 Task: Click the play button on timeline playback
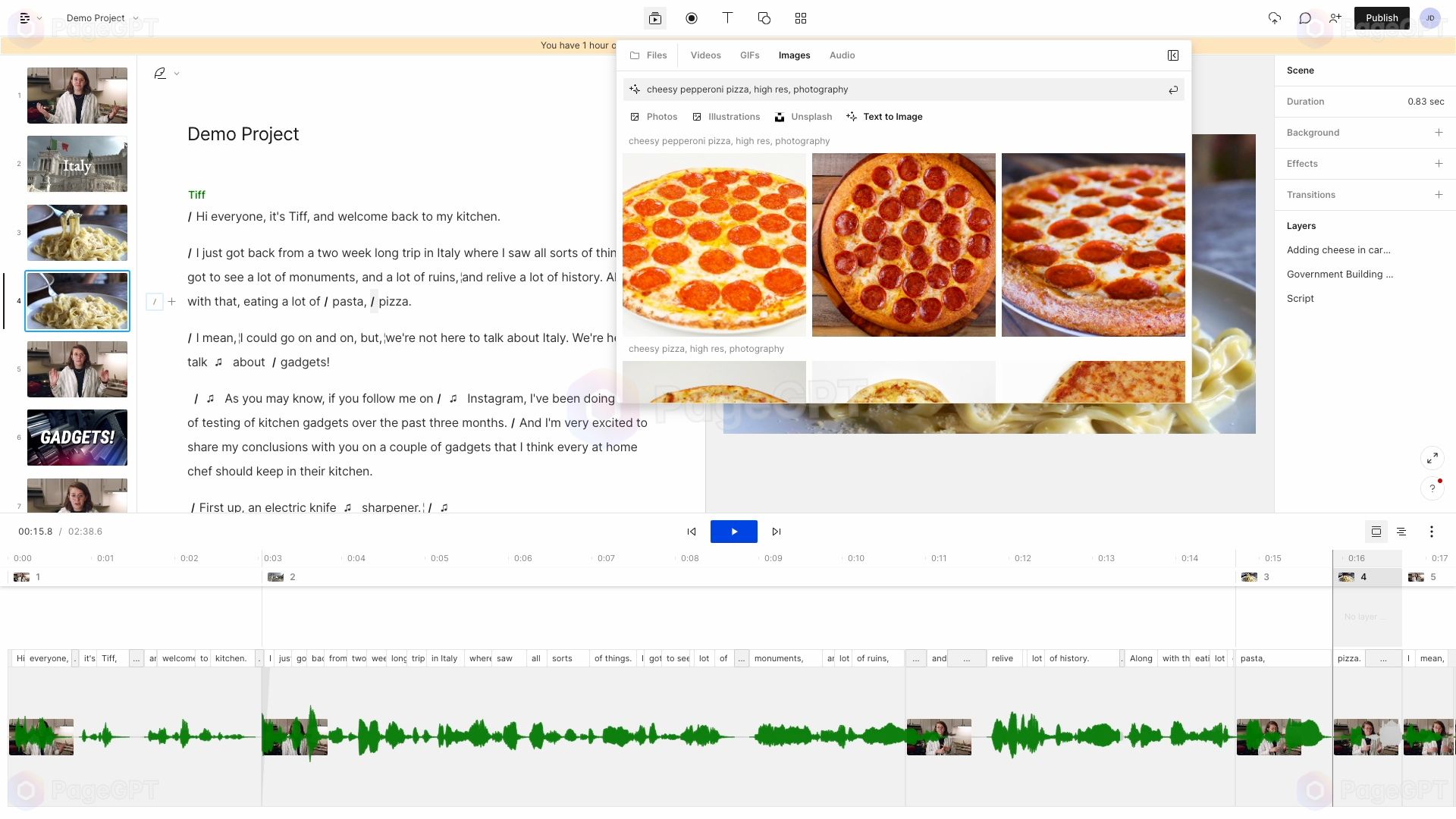click(x=733, y=531)
